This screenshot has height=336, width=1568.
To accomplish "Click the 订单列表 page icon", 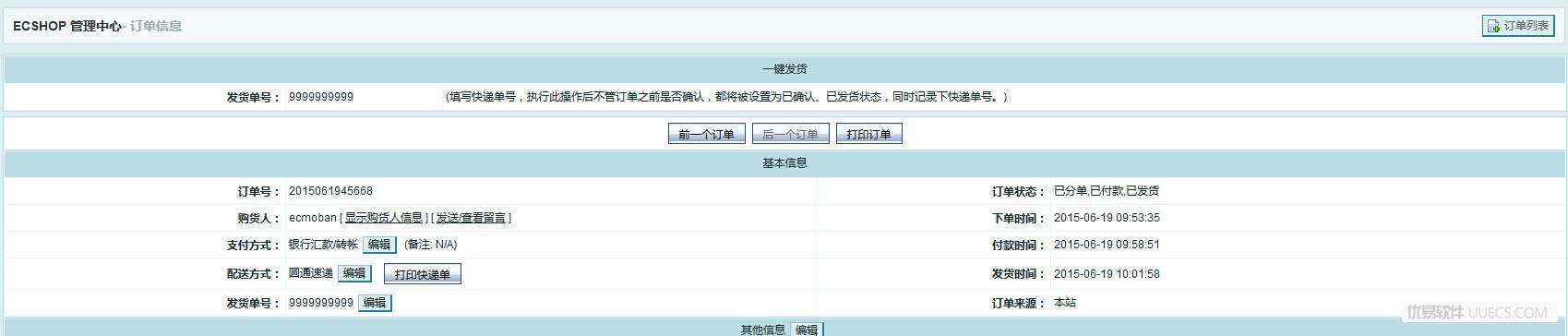I will 1493,27.
